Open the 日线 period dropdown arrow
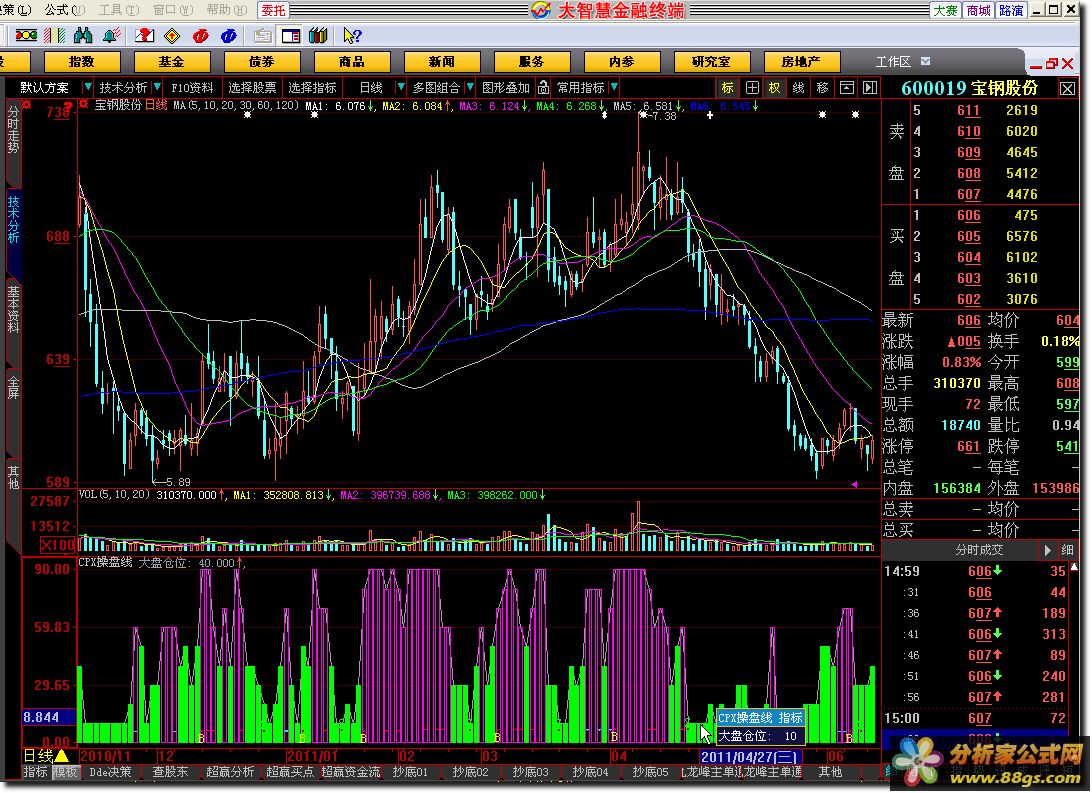Screen dimensions: 1092x793 point(400,88)
